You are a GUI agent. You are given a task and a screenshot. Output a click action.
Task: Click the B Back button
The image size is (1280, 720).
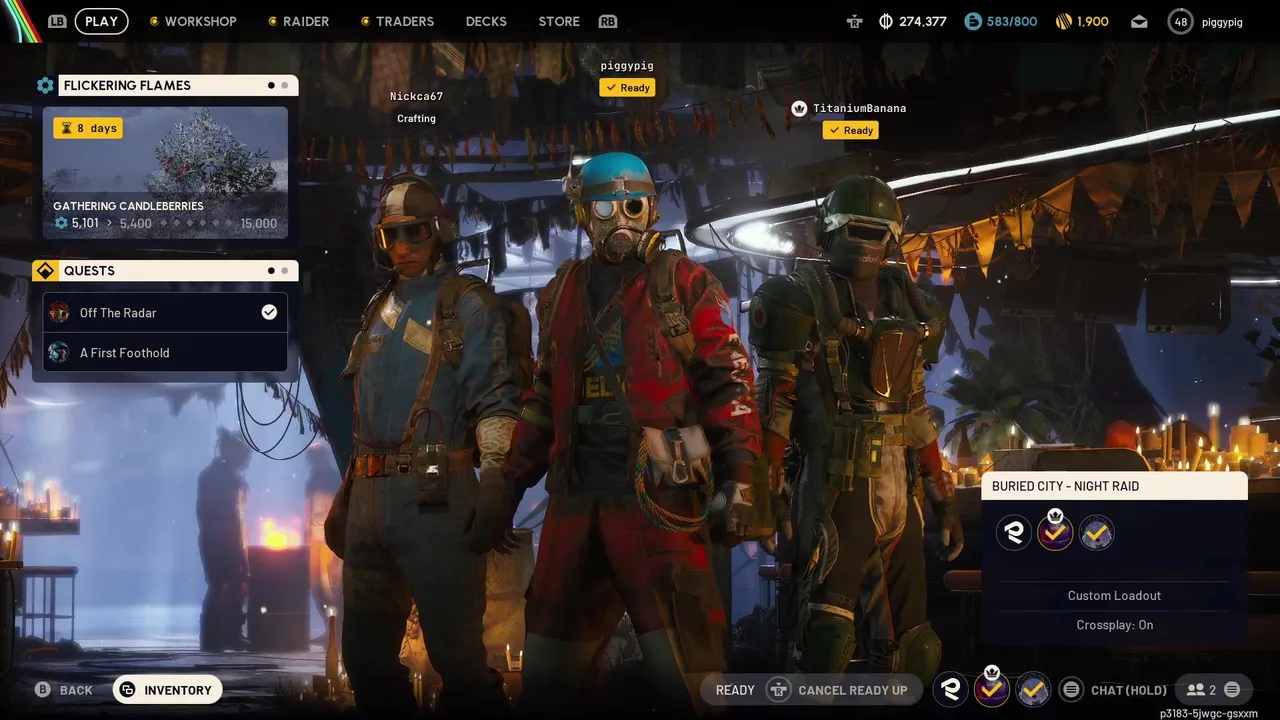(x=64, y=690)
